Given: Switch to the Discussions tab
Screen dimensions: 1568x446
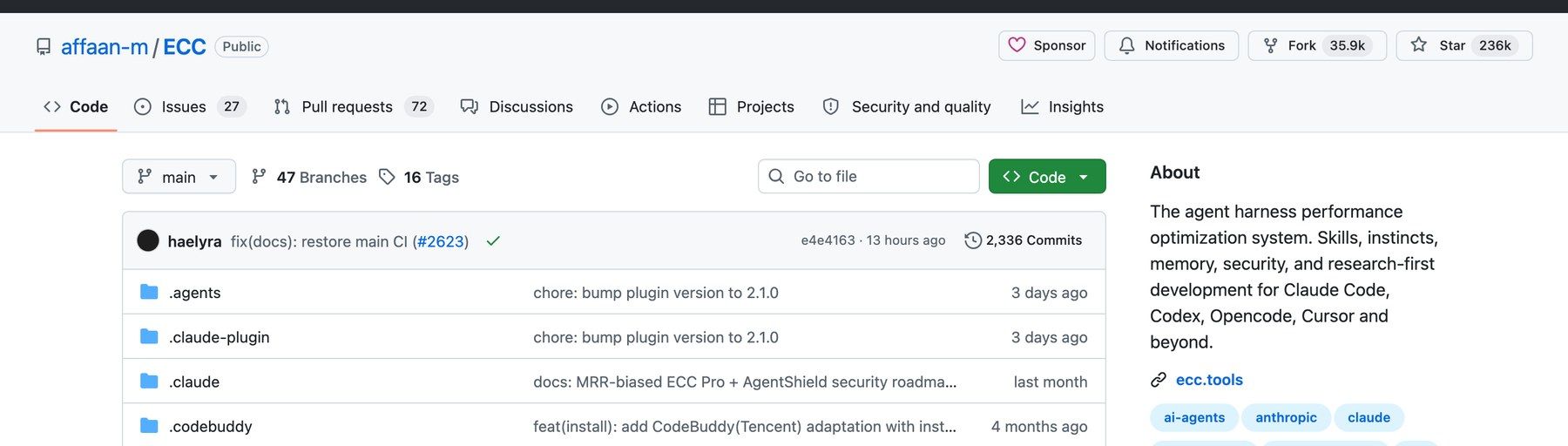Looking at the screenshot, I should pos(517,107).
